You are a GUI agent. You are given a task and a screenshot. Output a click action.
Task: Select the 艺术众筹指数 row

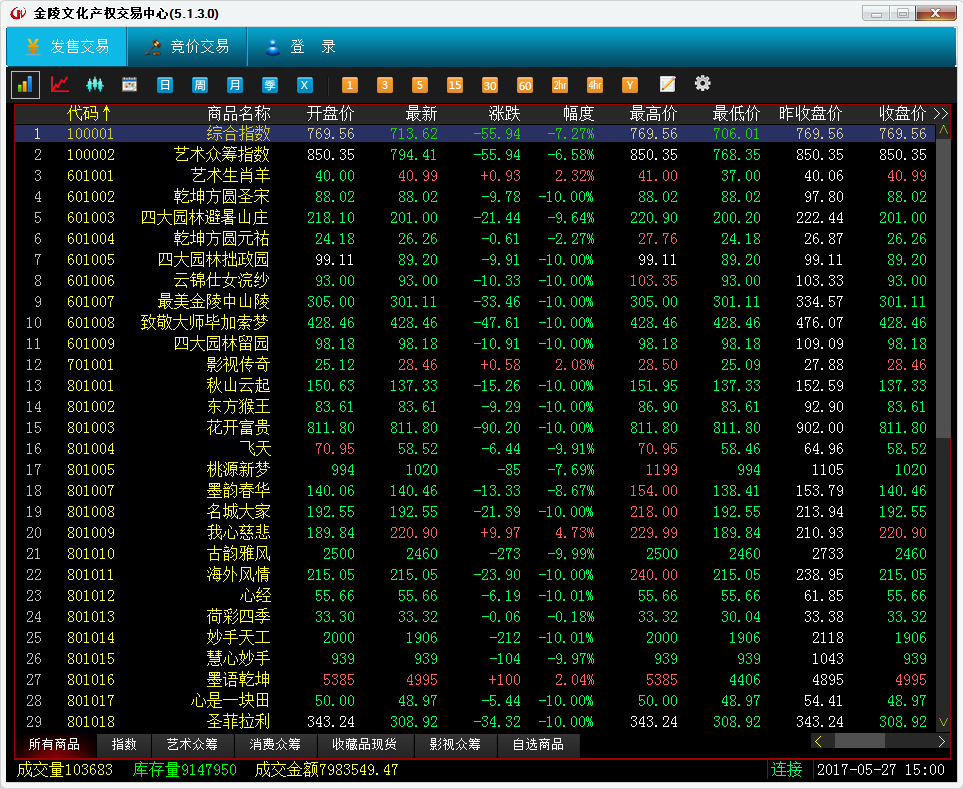pos(475,155)
